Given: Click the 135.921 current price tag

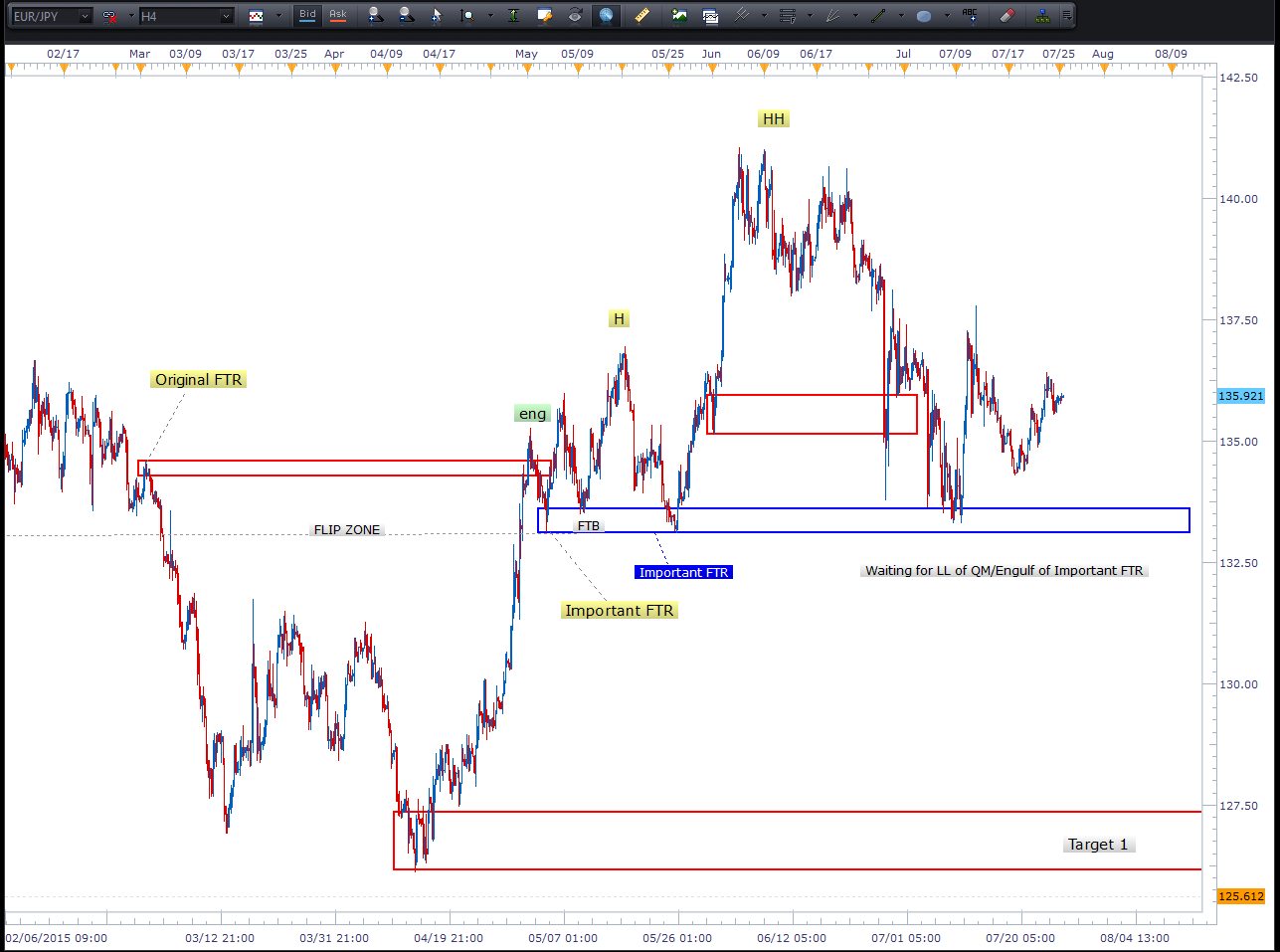Looking at the screenshot, I should 1240,396.
